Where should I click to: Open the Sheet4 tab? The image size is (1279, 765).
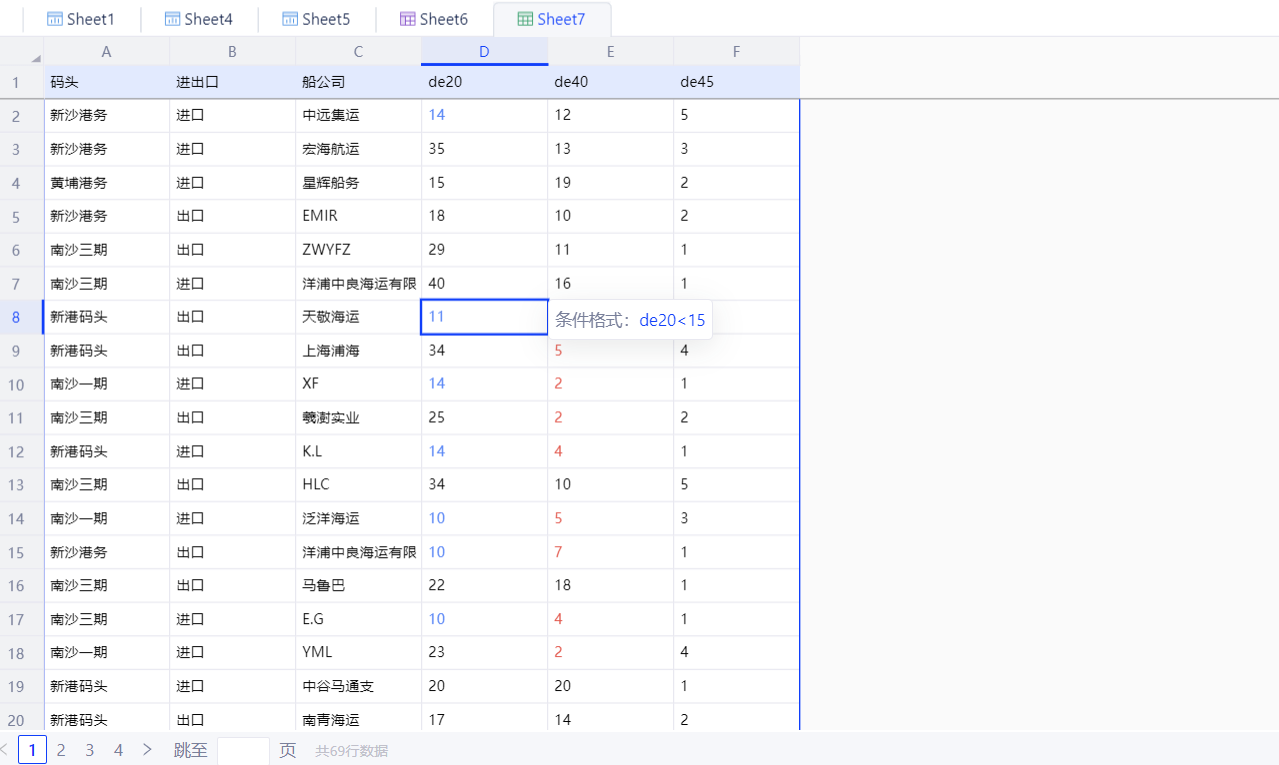click(x=199, y=19)
